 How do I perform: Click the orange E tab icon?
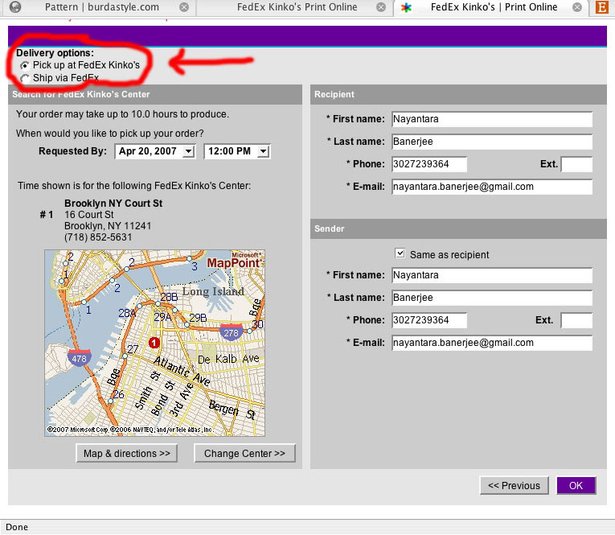(x=602, y=7)
